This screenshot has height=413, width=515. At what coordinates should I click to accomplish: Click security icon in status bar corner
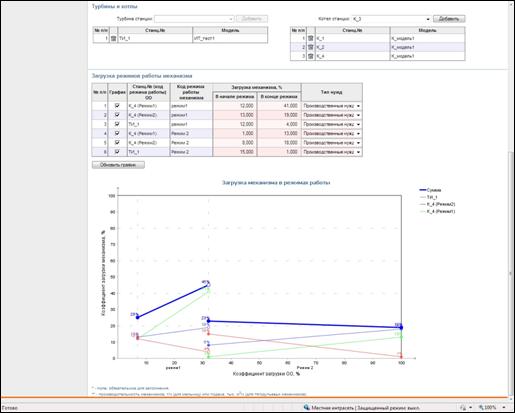463,407
